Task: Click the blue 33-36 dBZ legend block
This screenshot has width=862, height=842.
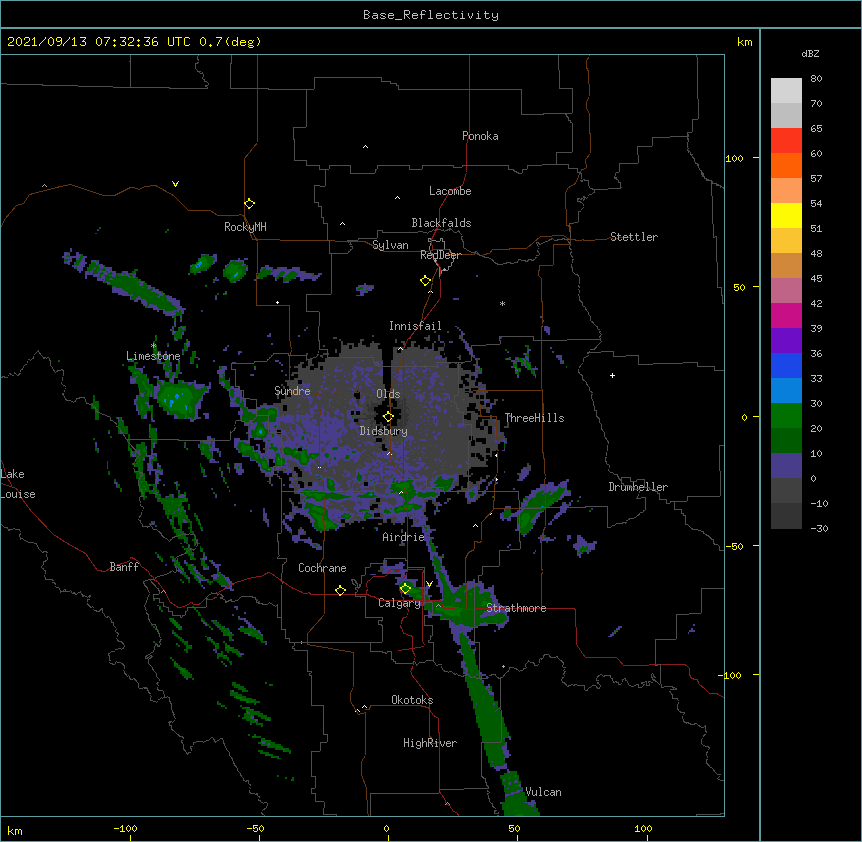Action: (786, 365)
